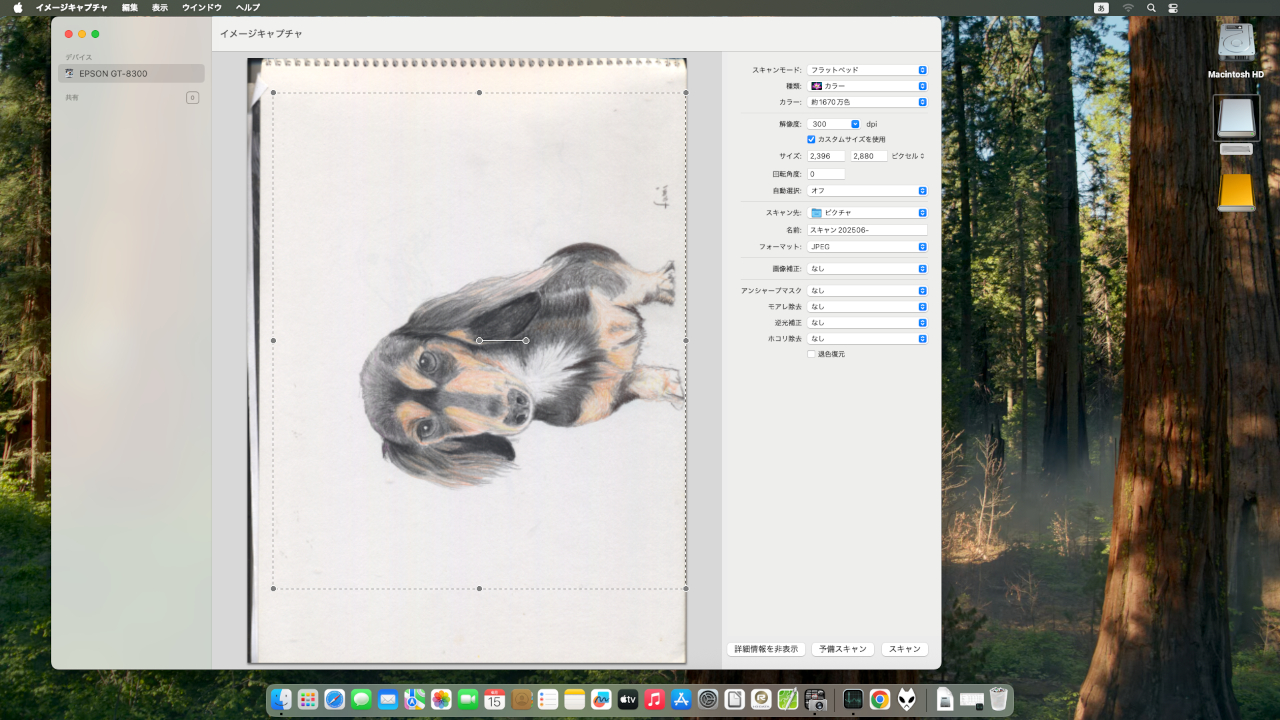Click Wi-Fi status icon in menu bar
The height and width of the screenshot is (720, 1280).
click(x=1128, y=7)
